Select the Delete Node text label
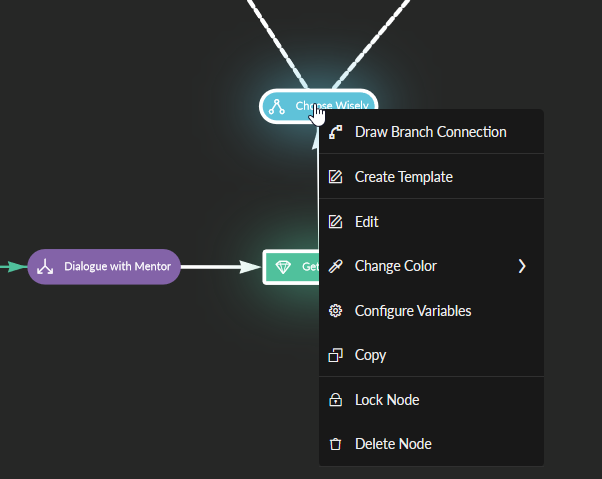Image resolution: width=602 pixels, height=479 pixels. click(x=393, y=444)
